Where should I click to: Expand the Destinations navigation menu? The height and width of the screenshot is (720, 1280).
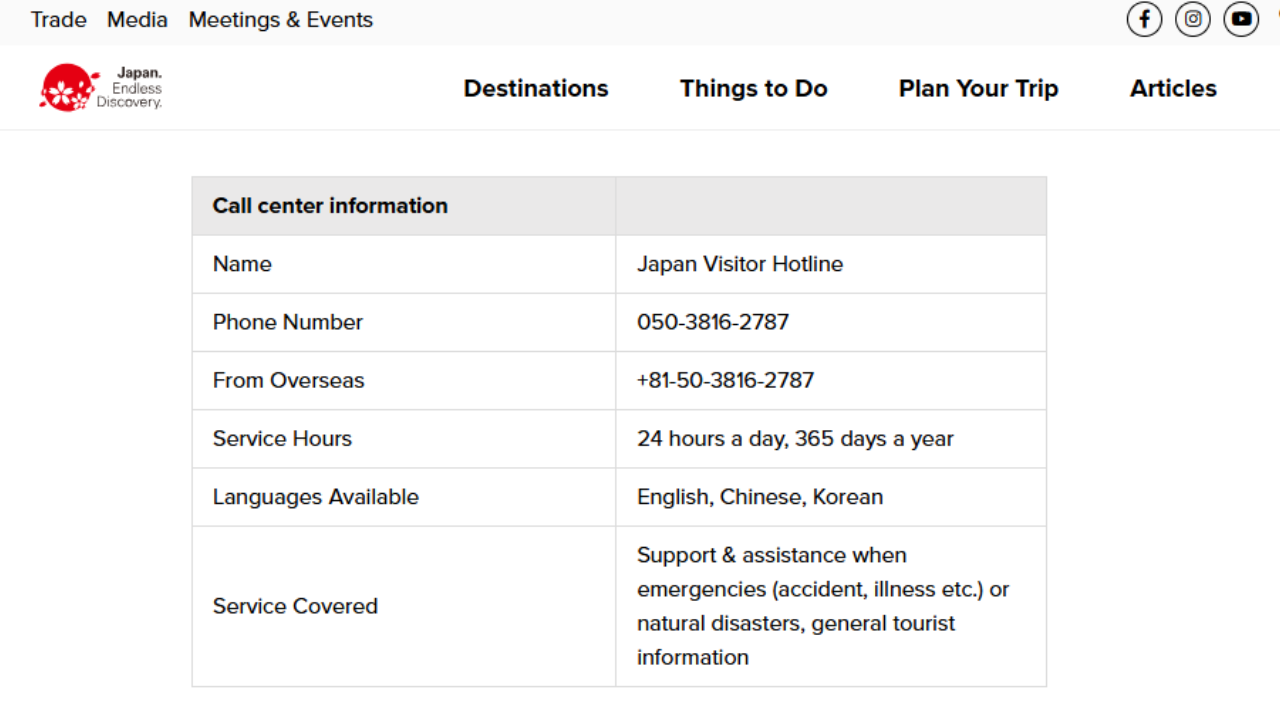pyautogui.click(x=536, y=88)
